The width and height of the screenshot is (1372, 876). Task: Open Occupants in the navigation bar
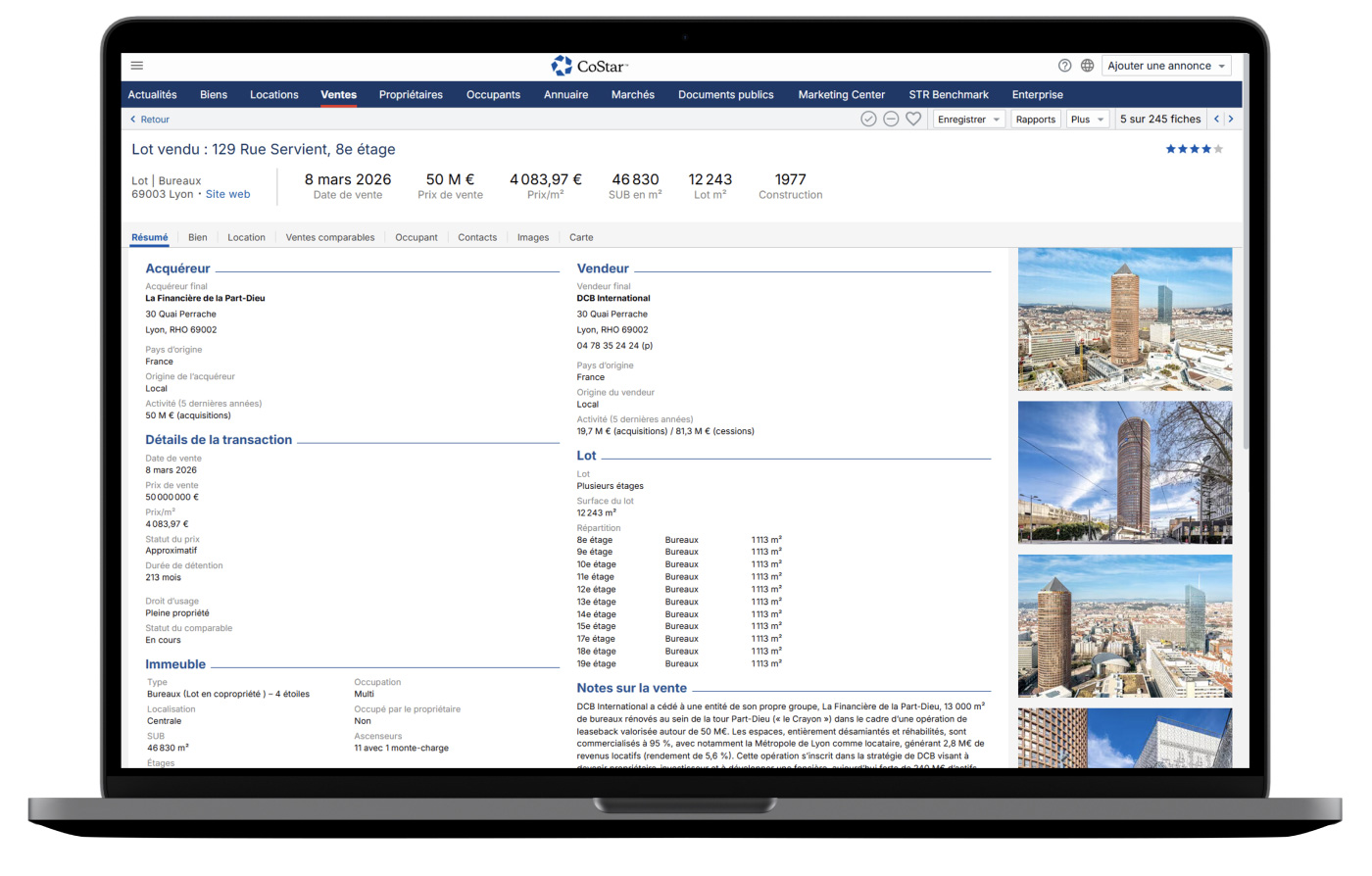point(493,95)
